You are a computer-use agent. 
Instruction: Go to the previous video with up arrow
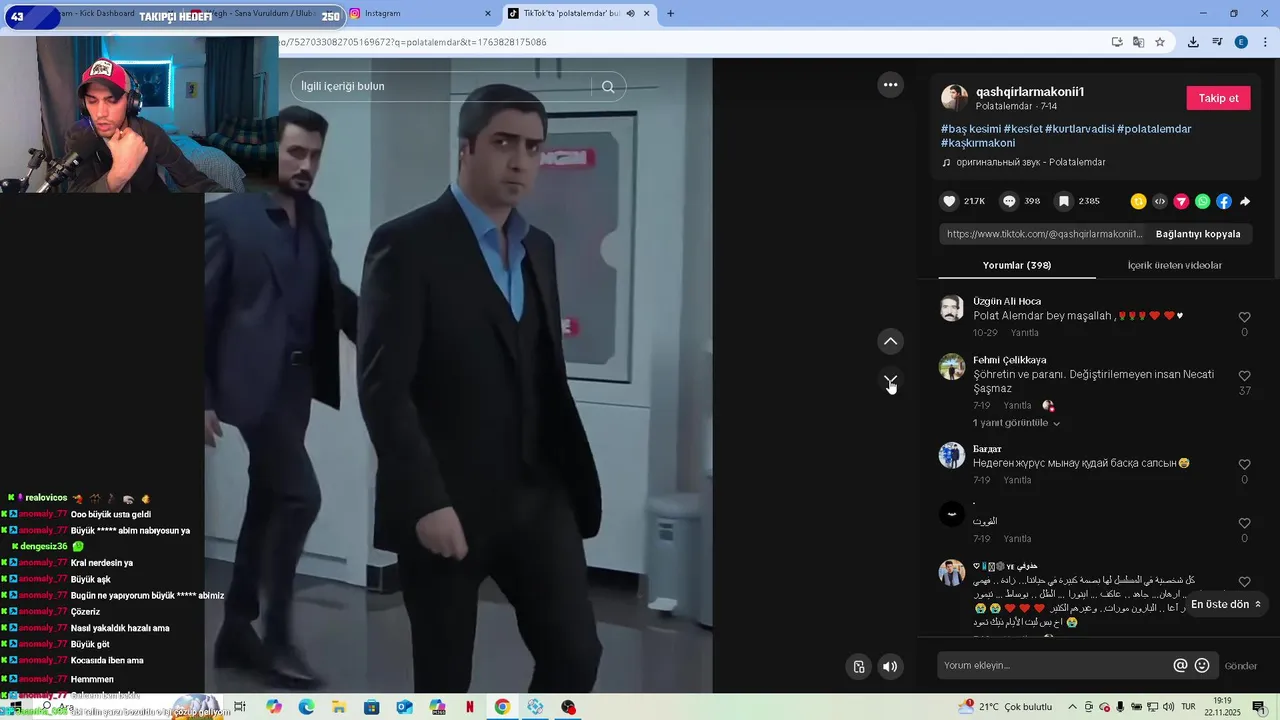pyautogui.click(x=890, y=341)
